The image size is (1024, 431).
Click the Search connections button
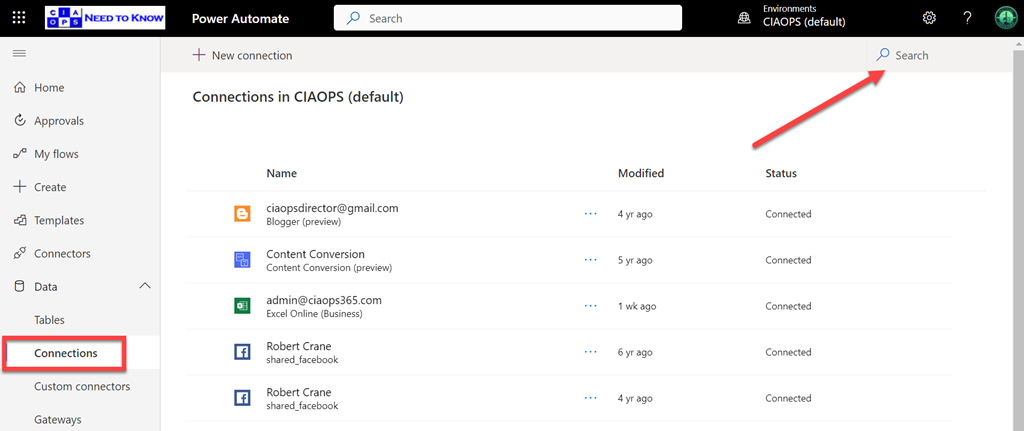click(x=902, y=55)
